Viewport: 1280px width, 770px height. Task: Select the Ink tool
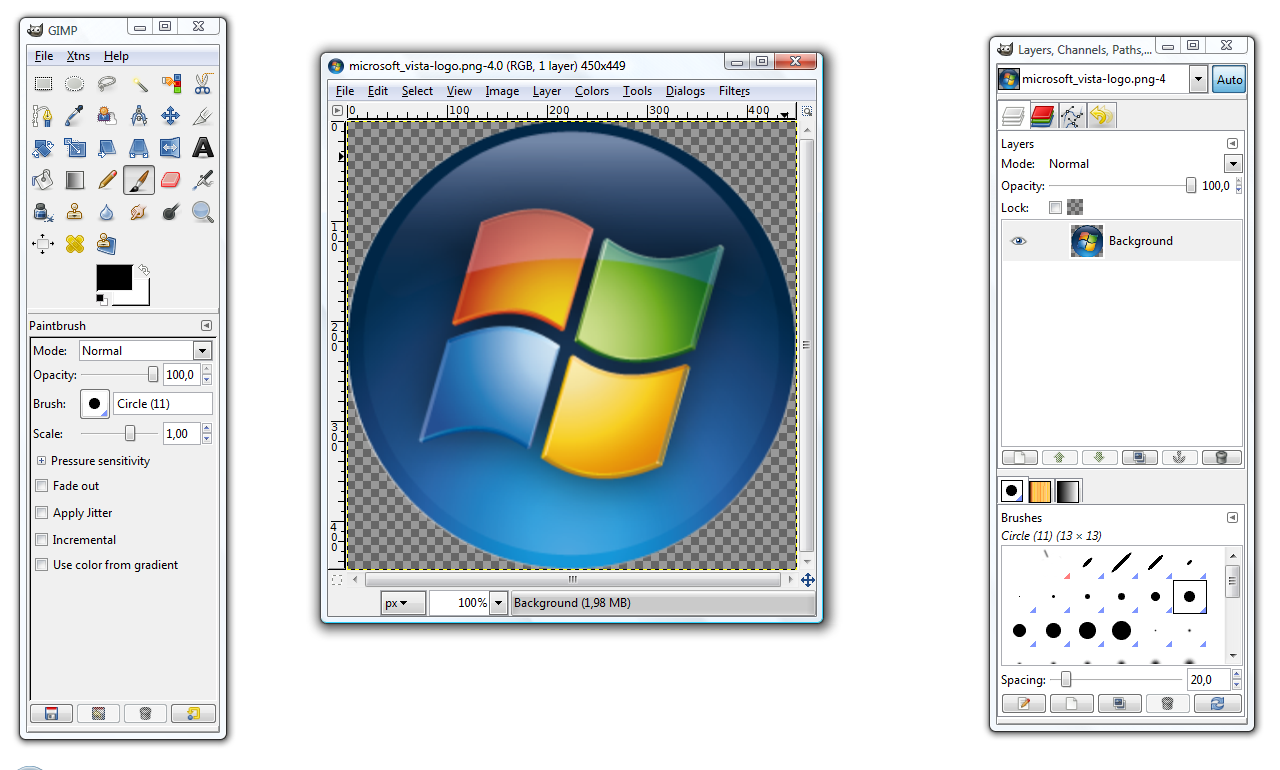click(43, 212)
